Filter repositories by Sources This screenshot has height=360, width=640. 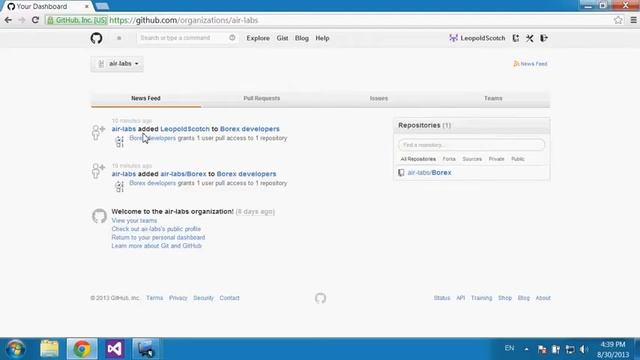(472, 159)
